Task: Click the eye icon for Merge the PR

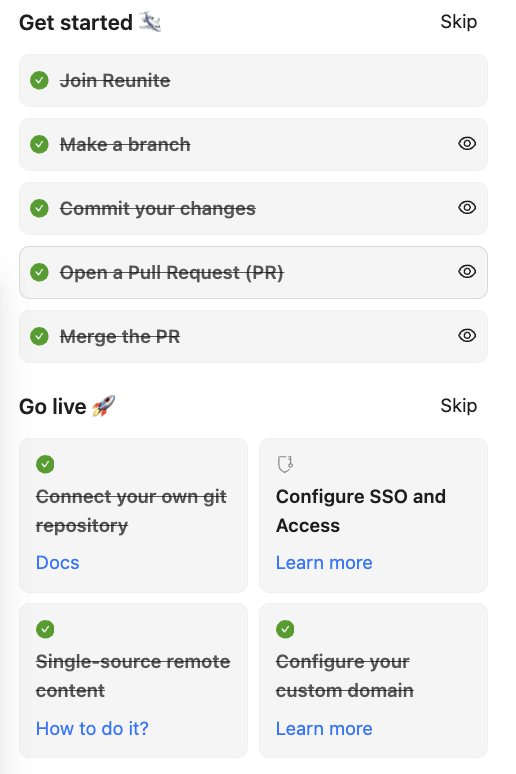Action: [467, 336]
